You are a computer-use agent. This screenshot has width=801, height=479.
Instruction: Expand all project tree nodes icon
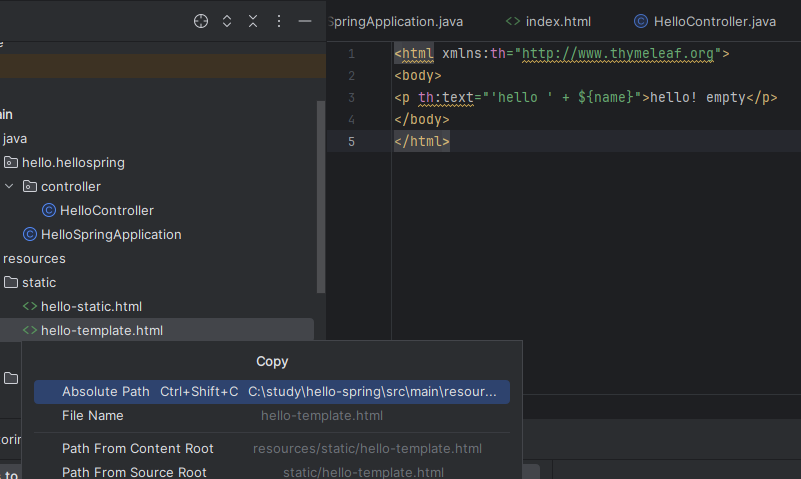pos(227,21)
